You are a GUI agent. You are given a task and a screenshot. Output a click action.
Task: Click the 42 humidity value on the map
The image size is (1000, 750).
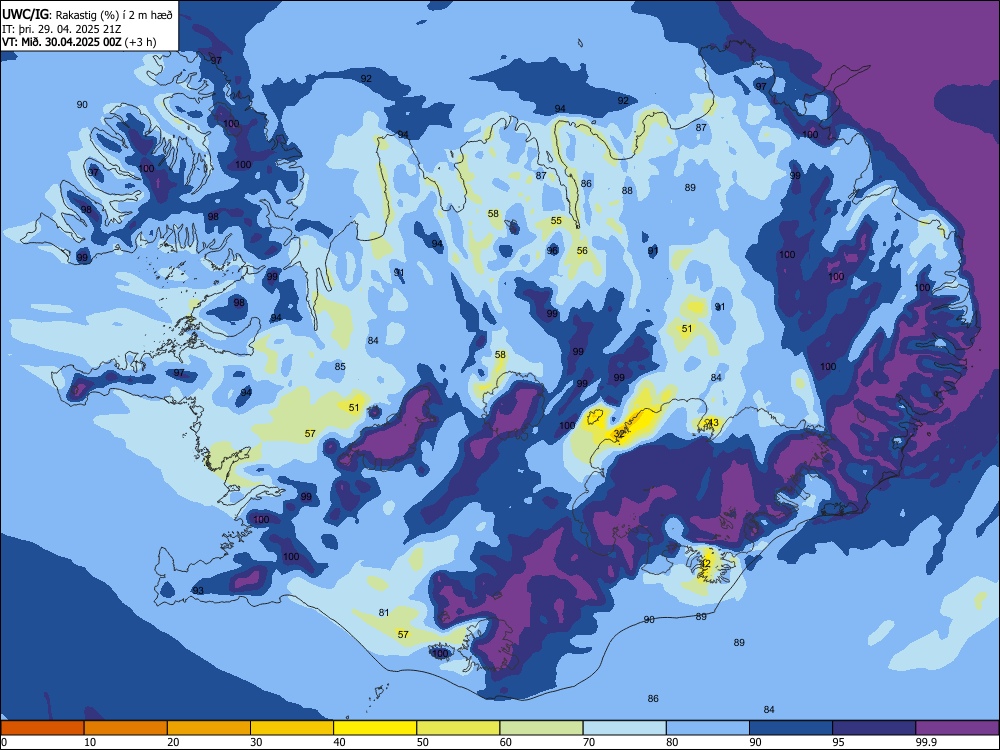[705, 564]
